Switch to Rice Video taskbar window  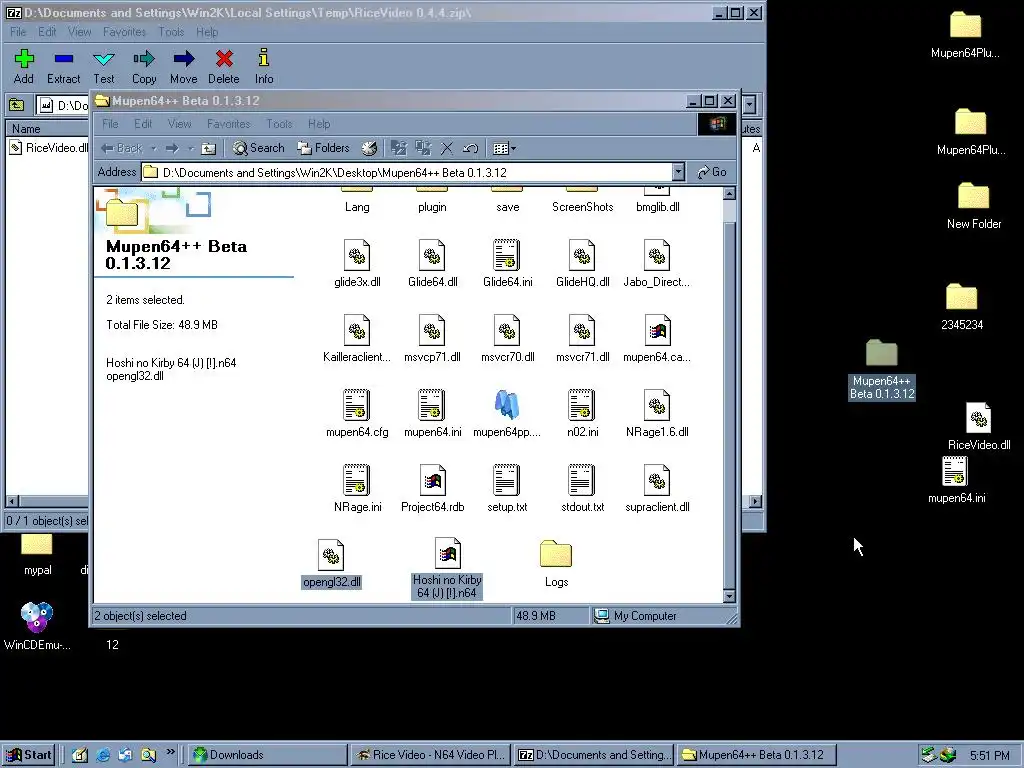[x=430, y=755]
